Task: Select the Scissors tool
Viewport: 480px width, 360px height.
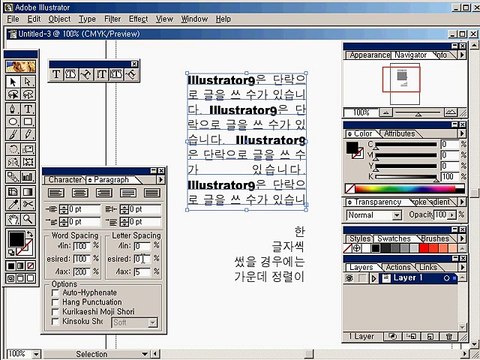Action: coord(28,204)
